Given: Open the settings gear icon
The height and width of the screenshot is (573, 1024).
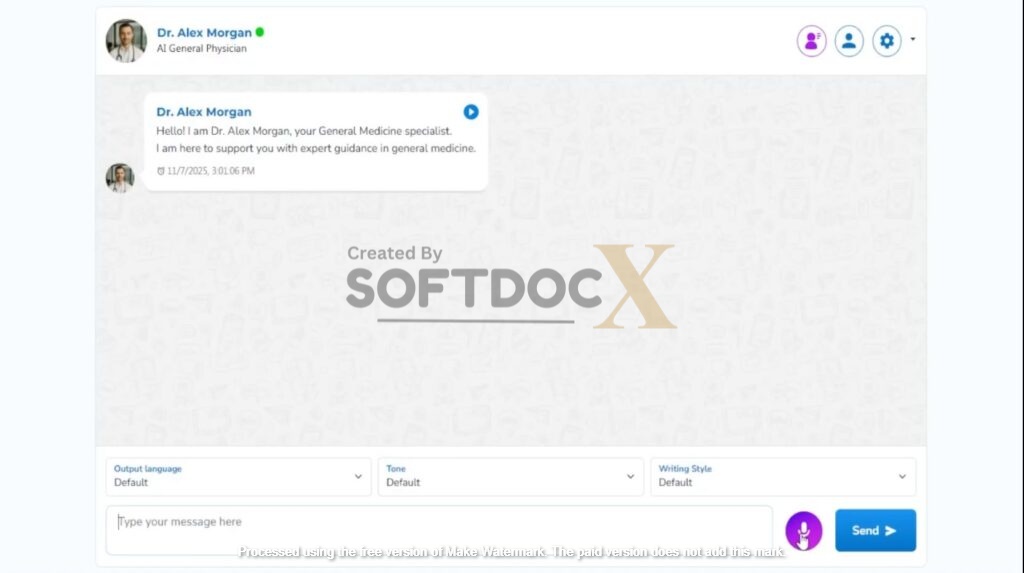Looking at the screenshot, I should (886, 41).
